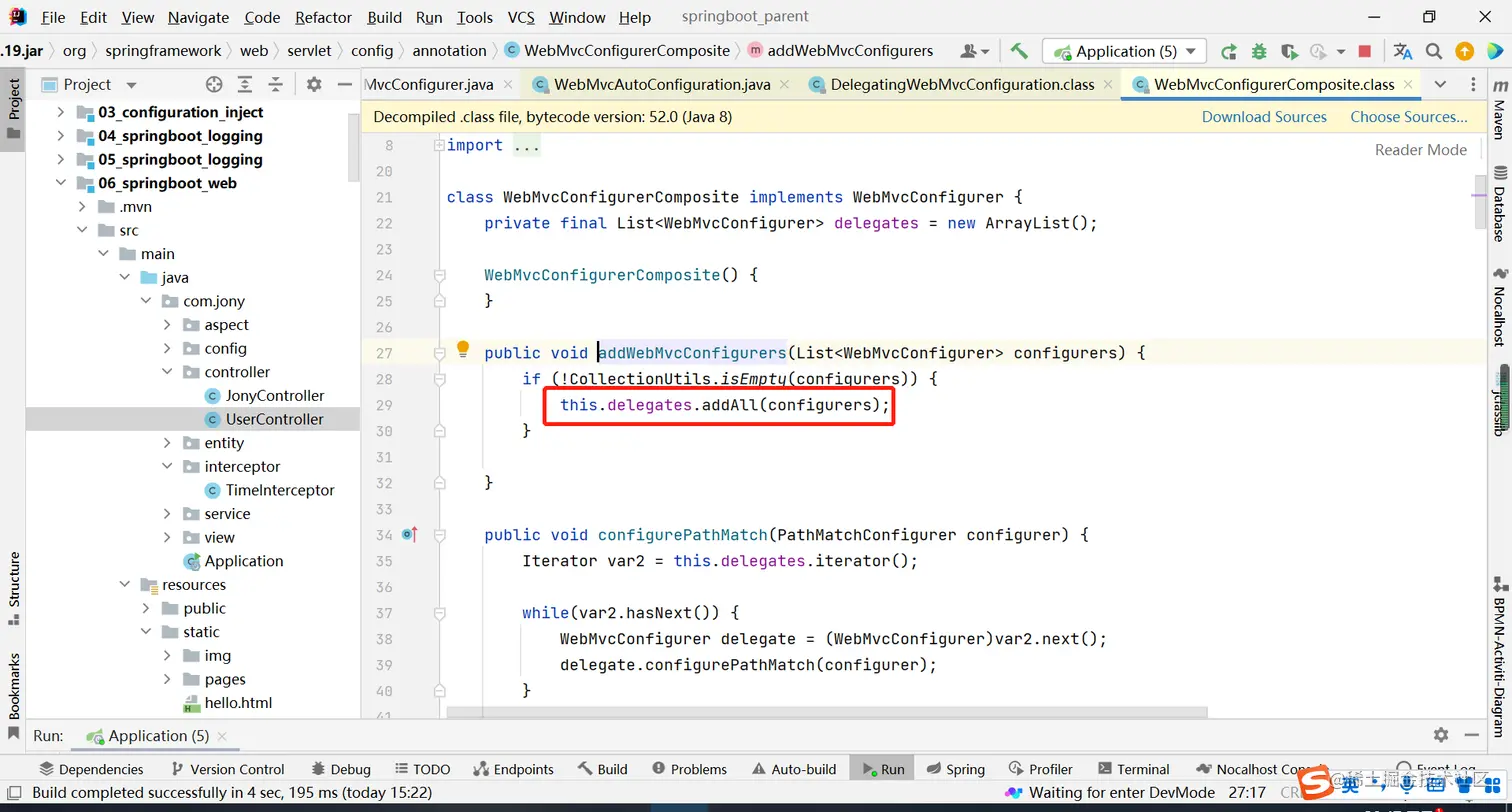1512x812 pixels.
Task: Show the hidden editor tabs list chevron
Action: coord(1440,85)
